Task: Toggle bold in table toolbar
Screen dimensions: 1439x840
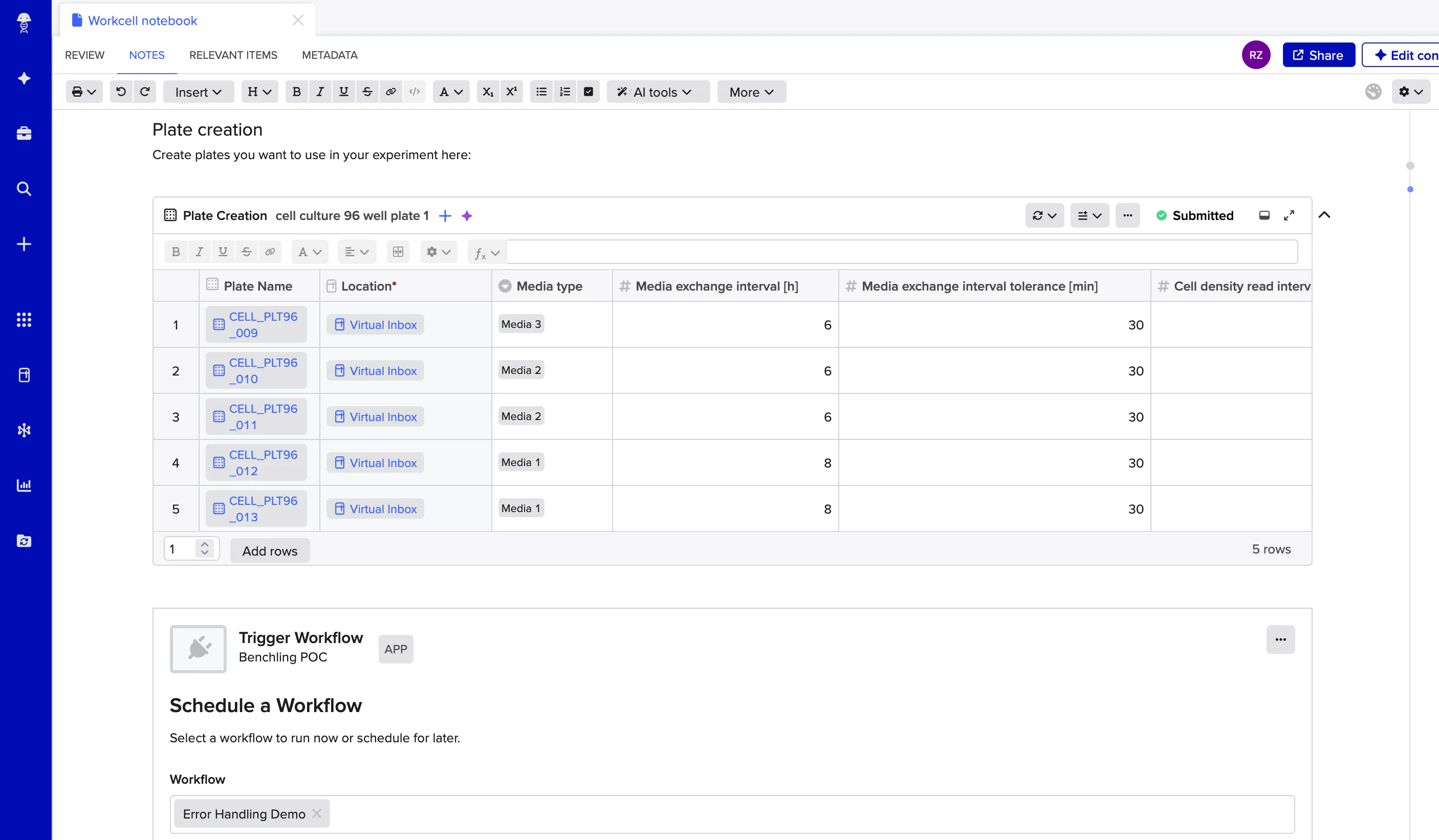Action: coord(176,252)
